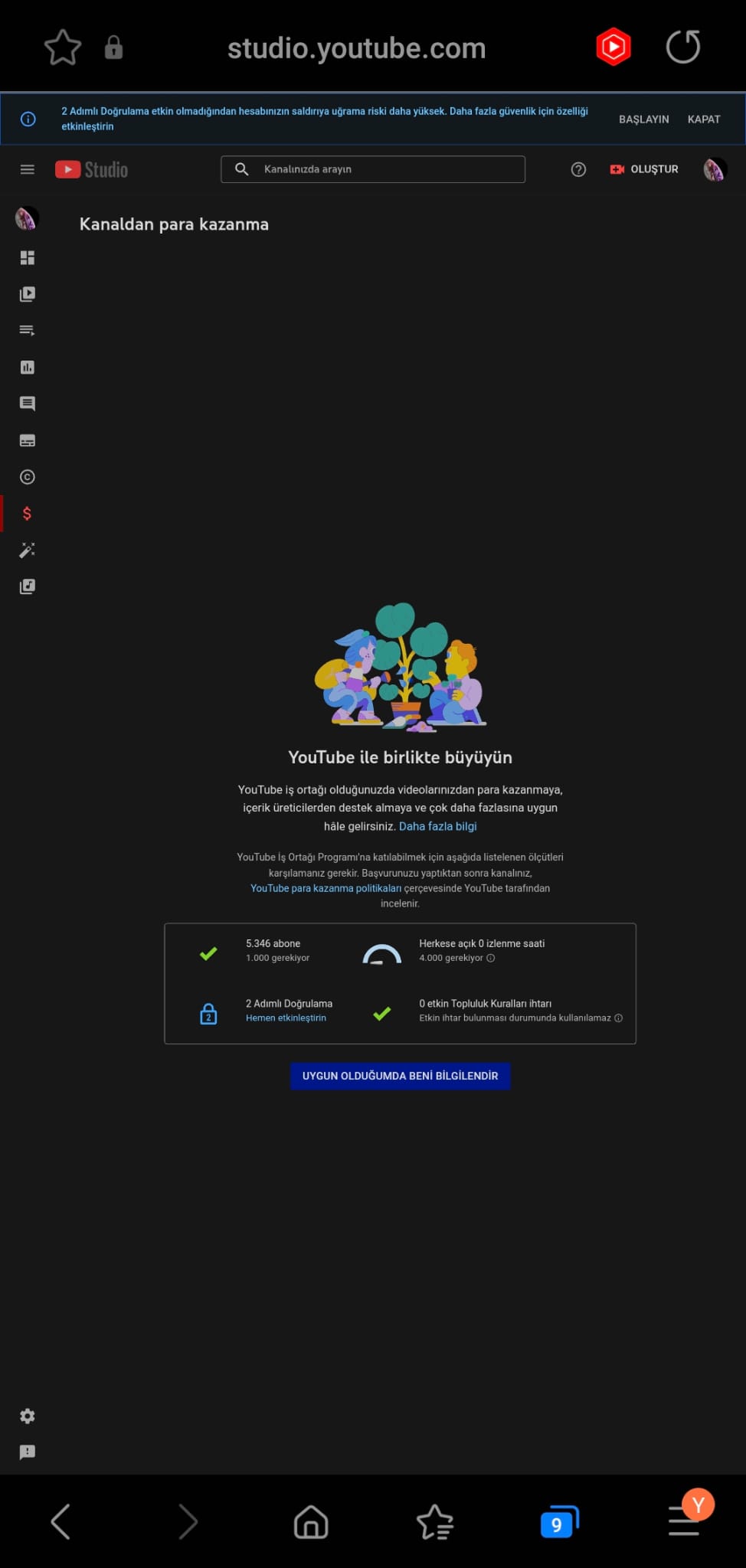Open the Copyright icon in the sidebar

[x=28, y=477]
